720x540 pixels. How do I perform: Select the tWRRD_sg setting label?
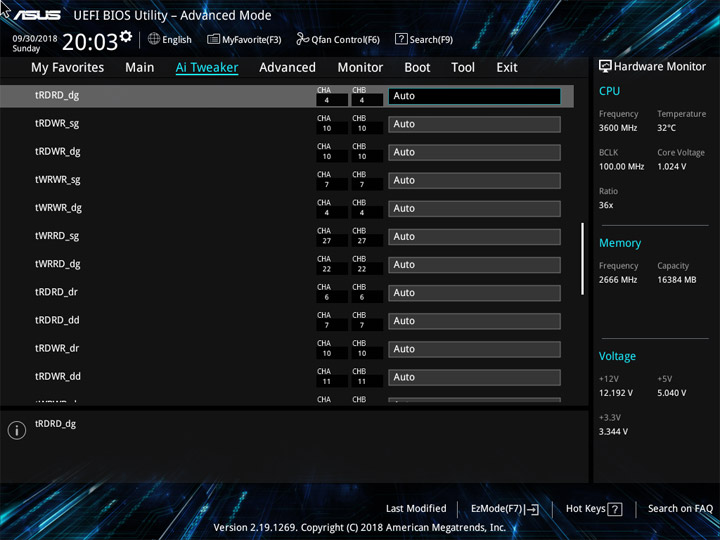[x=57, y=236]
